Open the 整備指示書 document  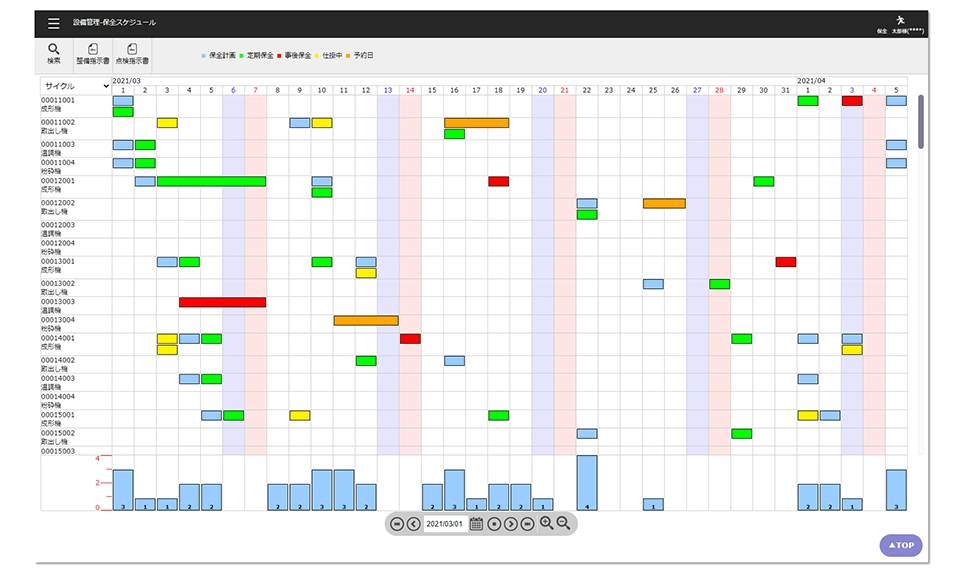coord(93,53)
